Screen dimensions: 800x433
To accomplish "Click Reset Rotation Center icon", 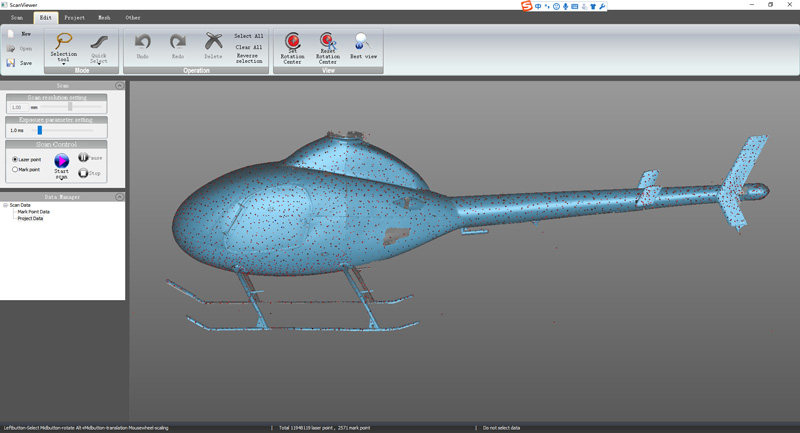I will tap(327, 41).
